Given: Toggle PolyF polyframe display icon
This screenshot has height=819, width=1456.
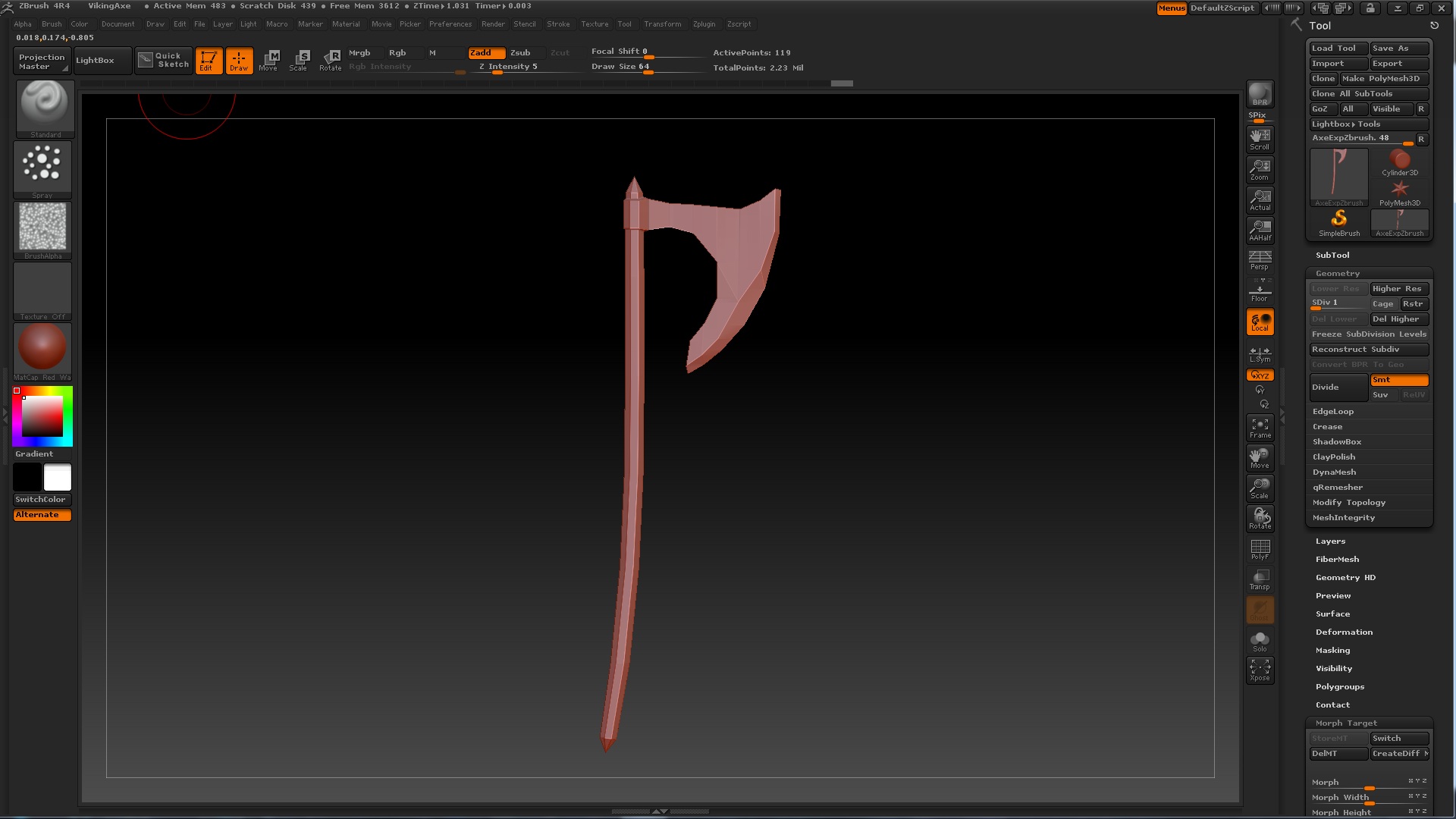Looking at the screenshot, I should [1260, 549].
